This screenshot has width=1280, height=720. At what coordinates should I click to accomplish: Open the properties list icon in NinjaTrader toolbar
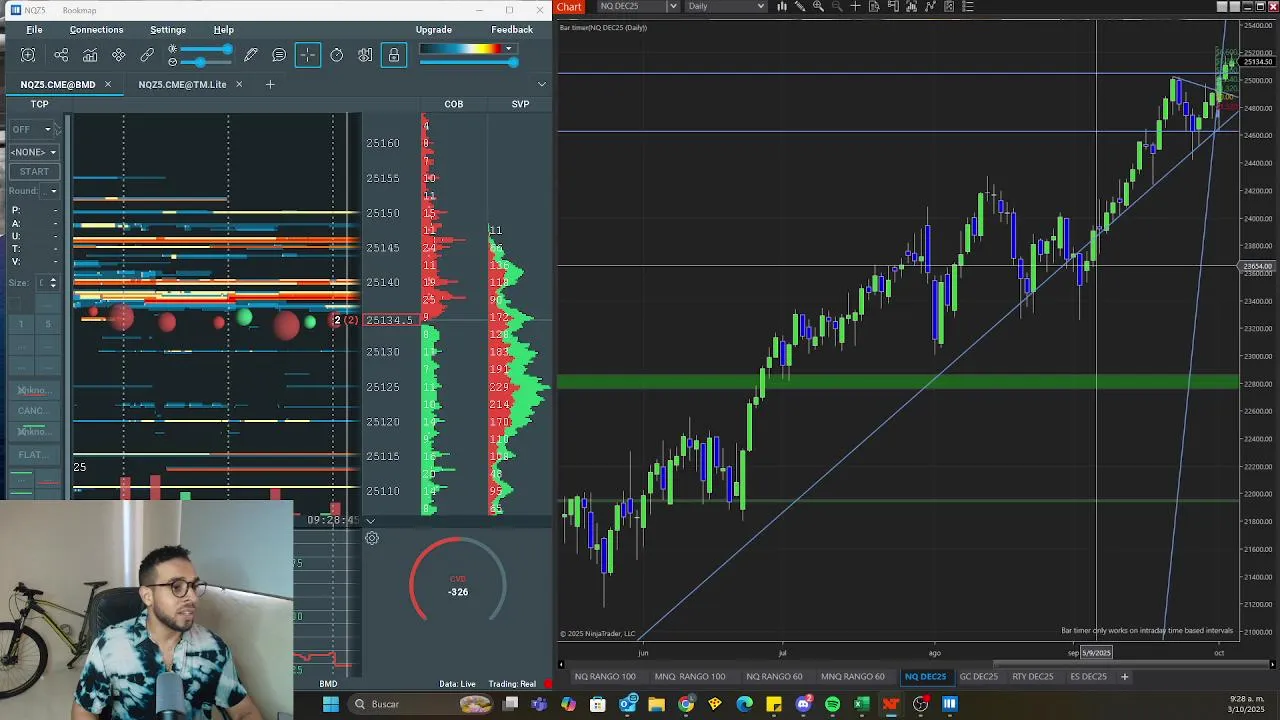(967, 6)
